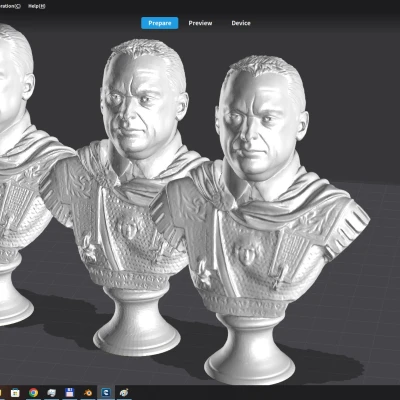
Task: Open the partly cut off Calibration menu
Action: pos(10,6)
